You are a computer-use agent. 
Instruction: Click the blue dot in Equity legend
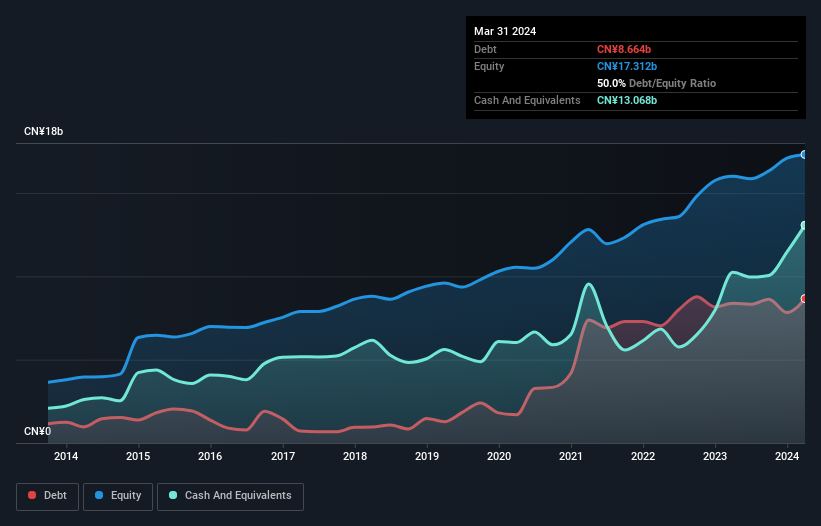99,495
